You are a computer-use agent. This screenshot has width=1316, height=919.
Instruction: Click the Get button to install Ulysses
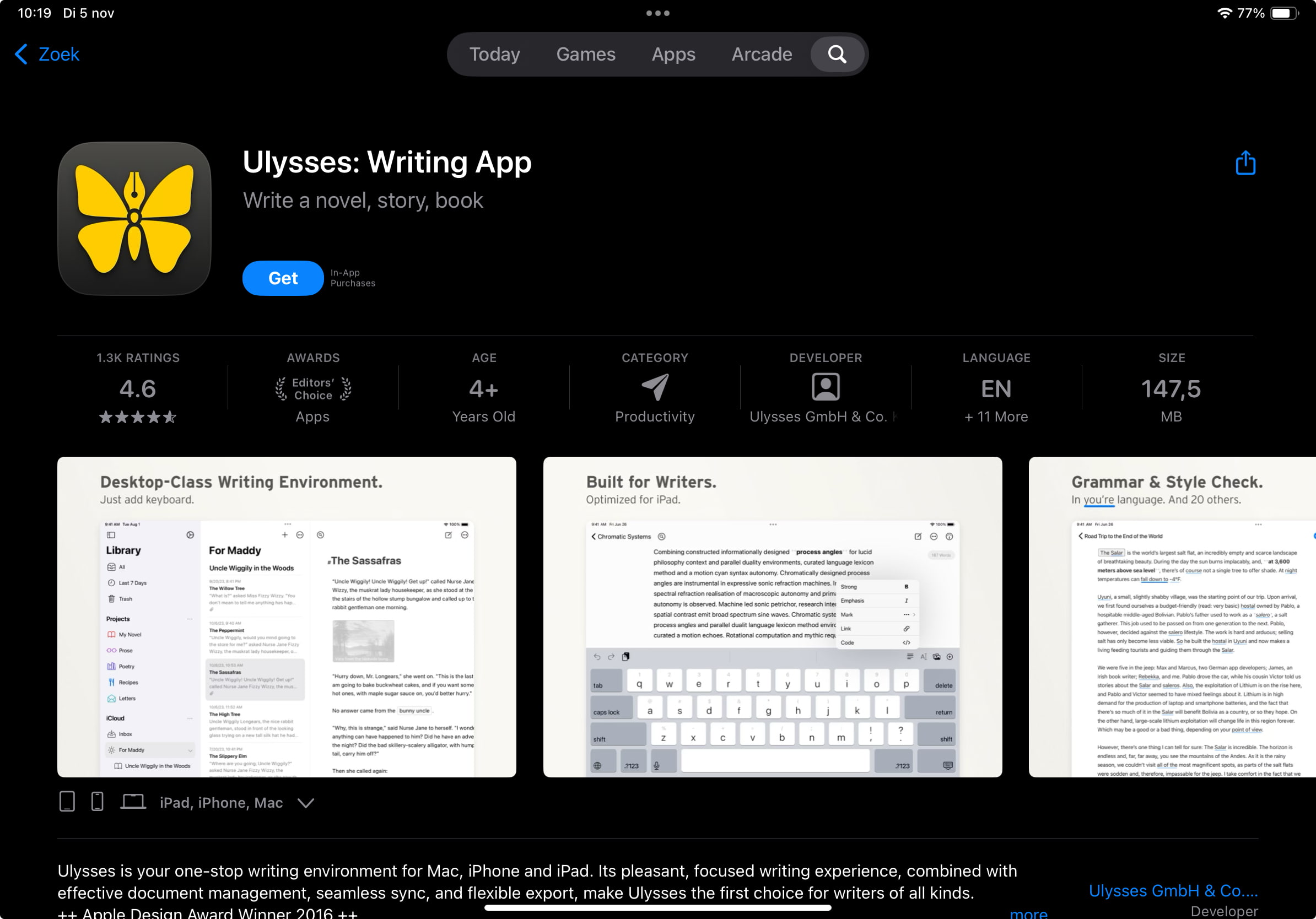tap(282, 278)
